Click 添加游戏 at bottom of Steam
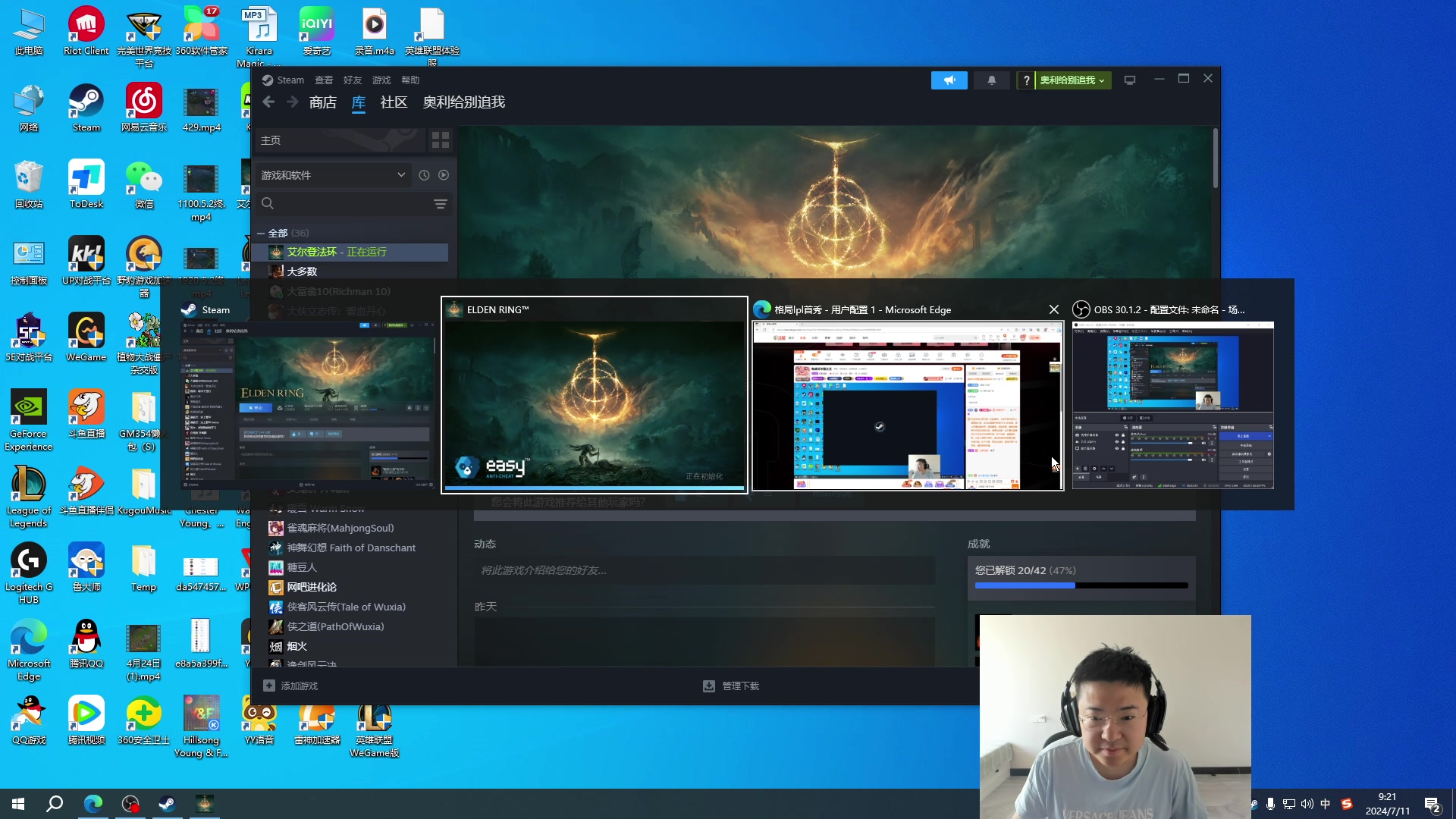The height and width of the screenshot is (819, 1456). [x=291, y=686]
